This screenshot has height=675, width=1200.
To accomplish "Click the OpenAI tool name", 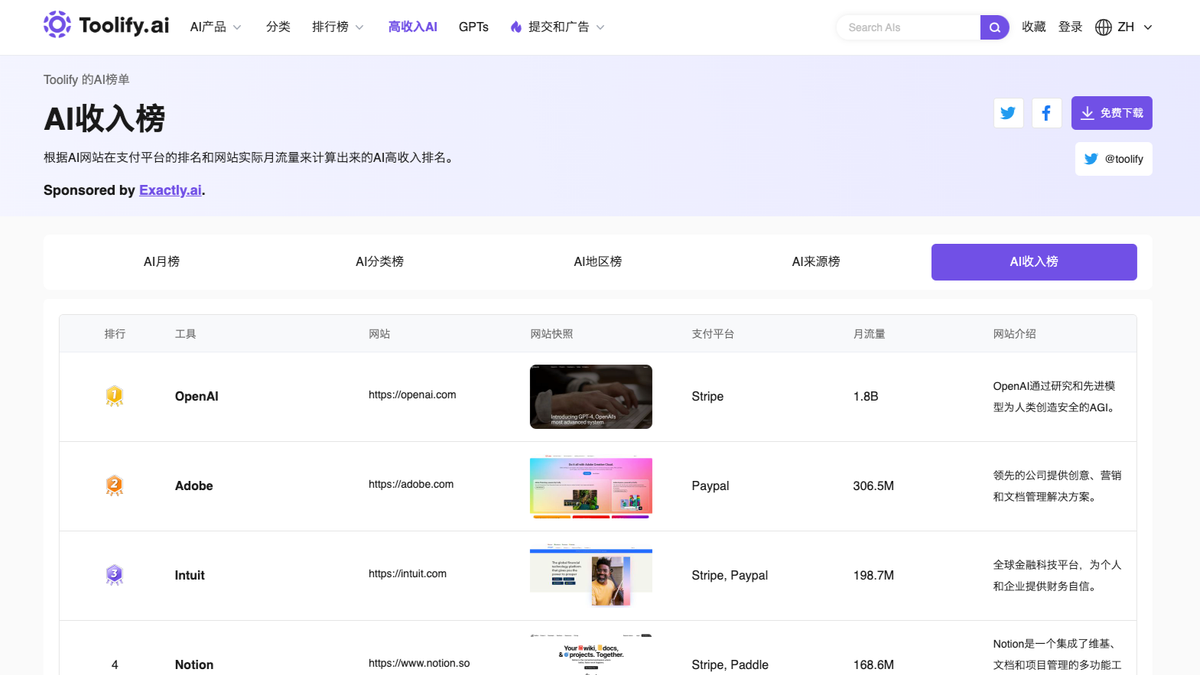I will 196,396.
